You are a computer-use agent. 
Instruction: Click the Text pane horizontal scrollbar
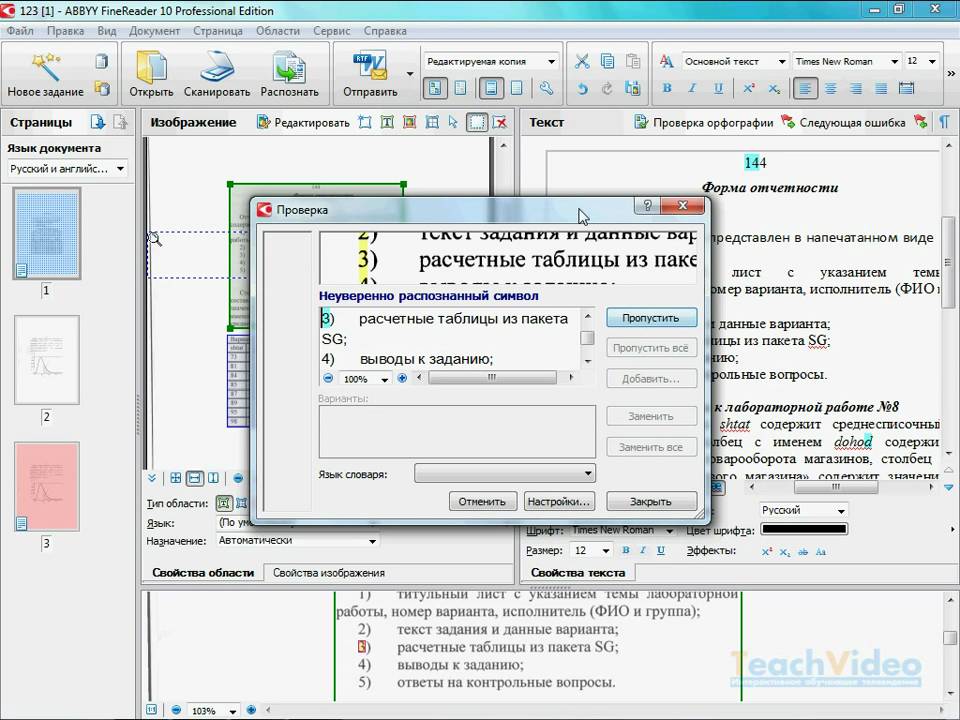[x=836, y=487]
